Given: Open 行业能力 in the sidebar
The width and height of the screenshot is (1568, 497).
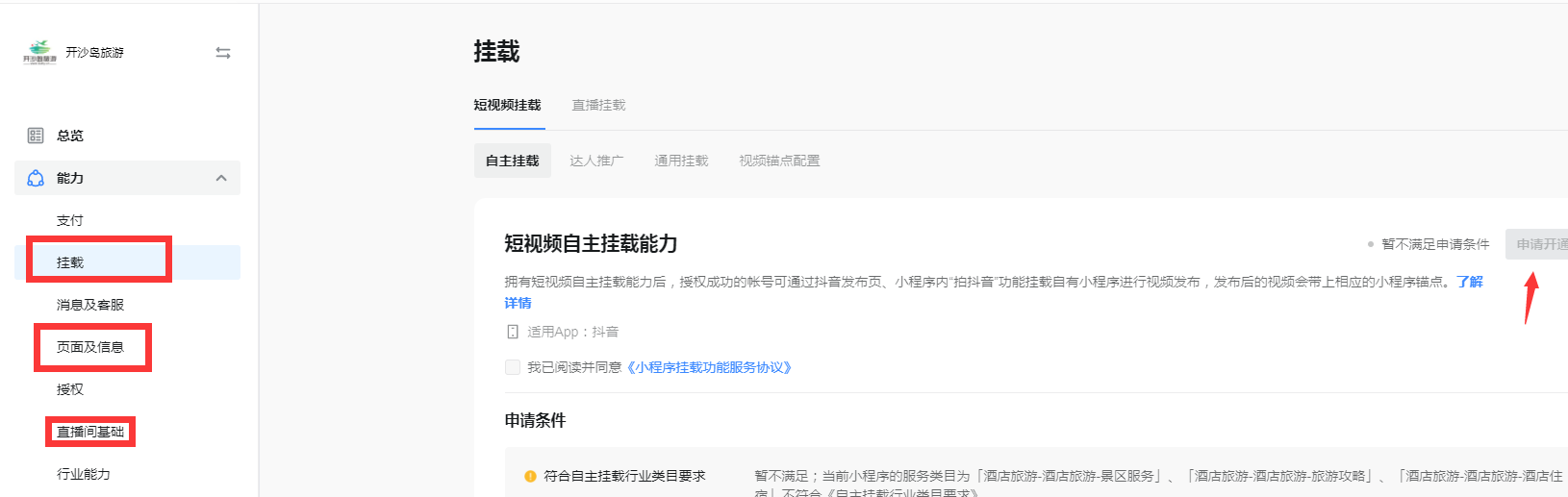Looking at the screenshot, I should [x=84, y=474].
